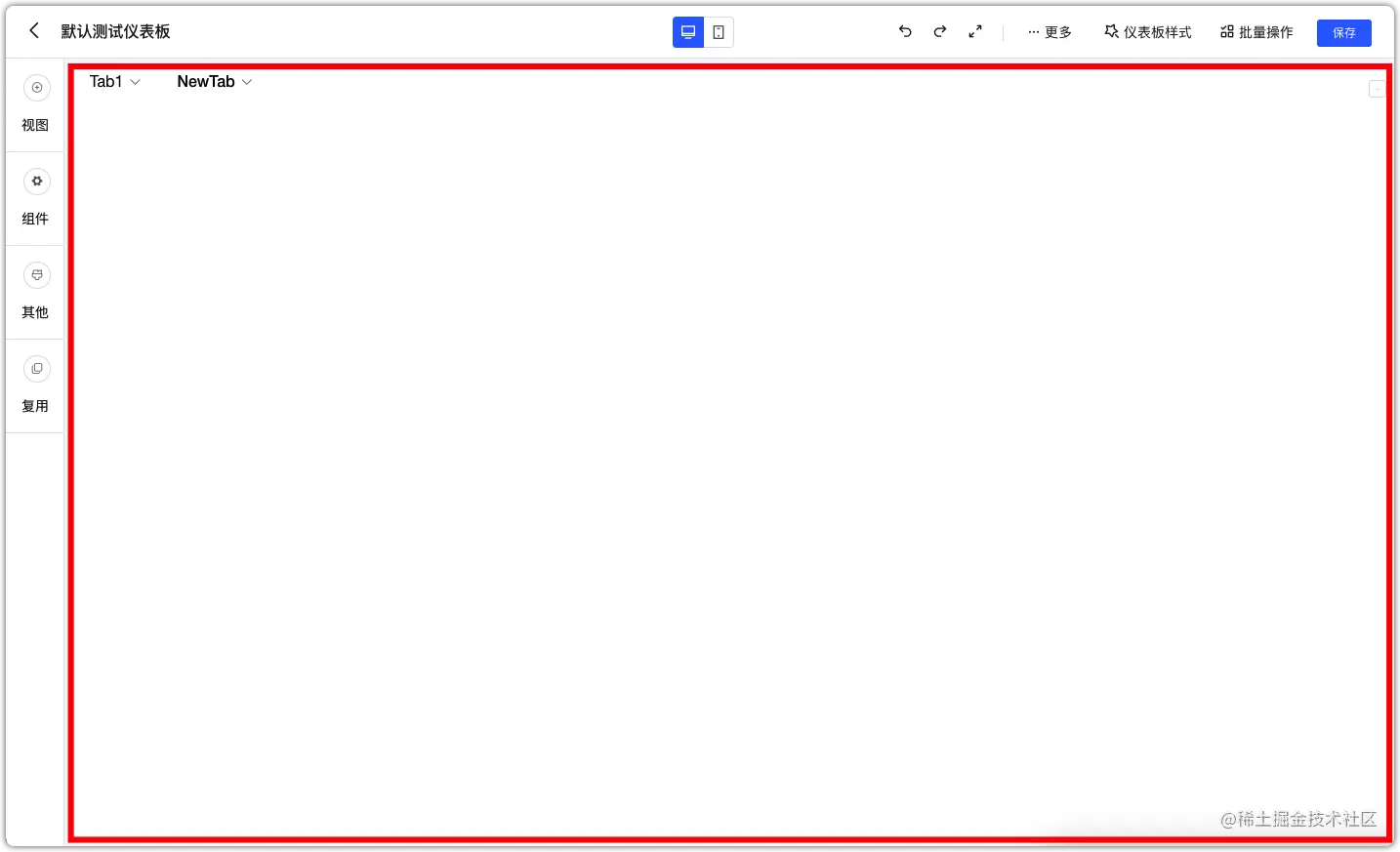
Task: Expand the 更多 (More) menu
Action: pos(1049,31)
